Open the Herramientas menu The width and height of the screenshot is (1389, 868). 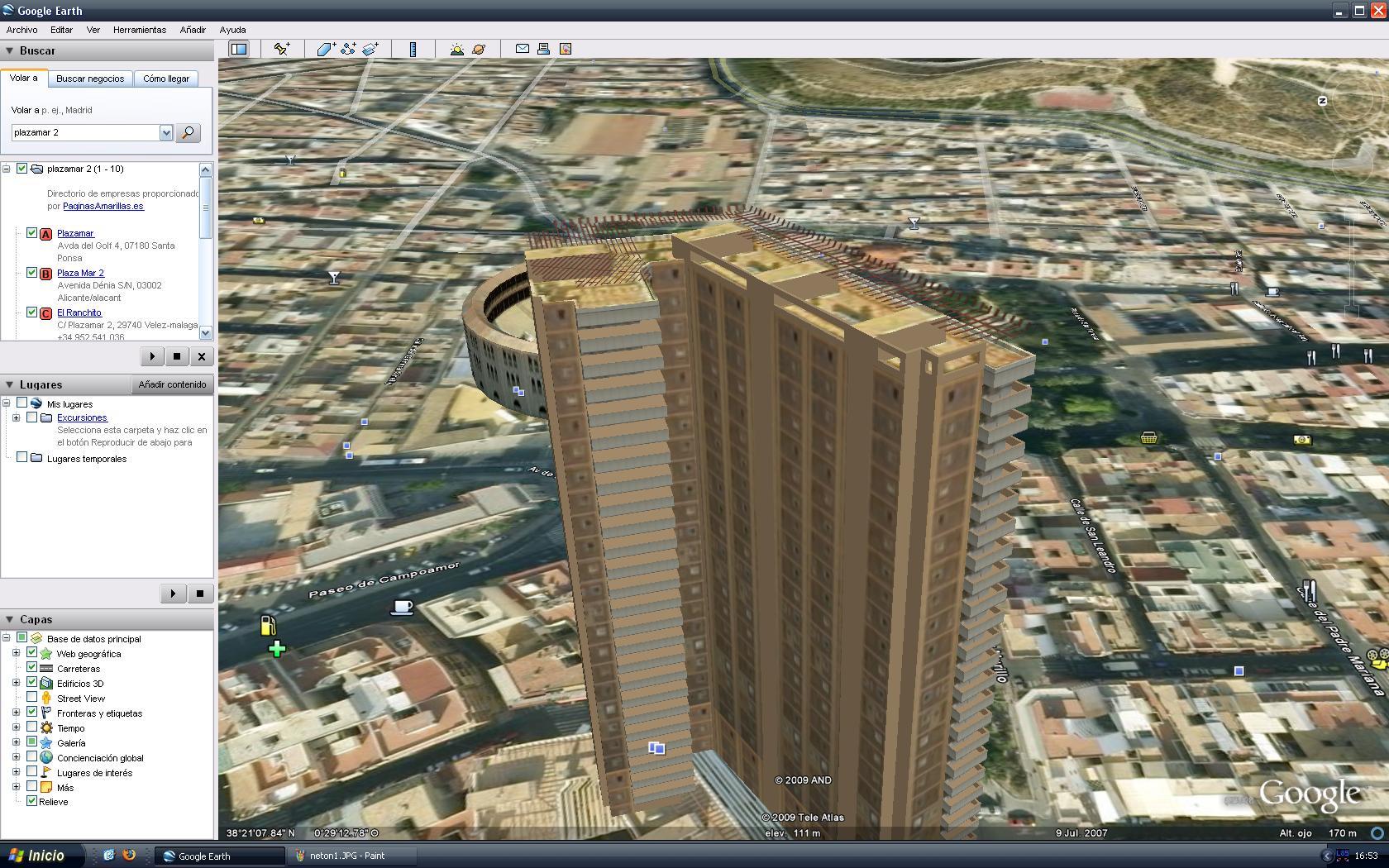[x=139, y=30]
